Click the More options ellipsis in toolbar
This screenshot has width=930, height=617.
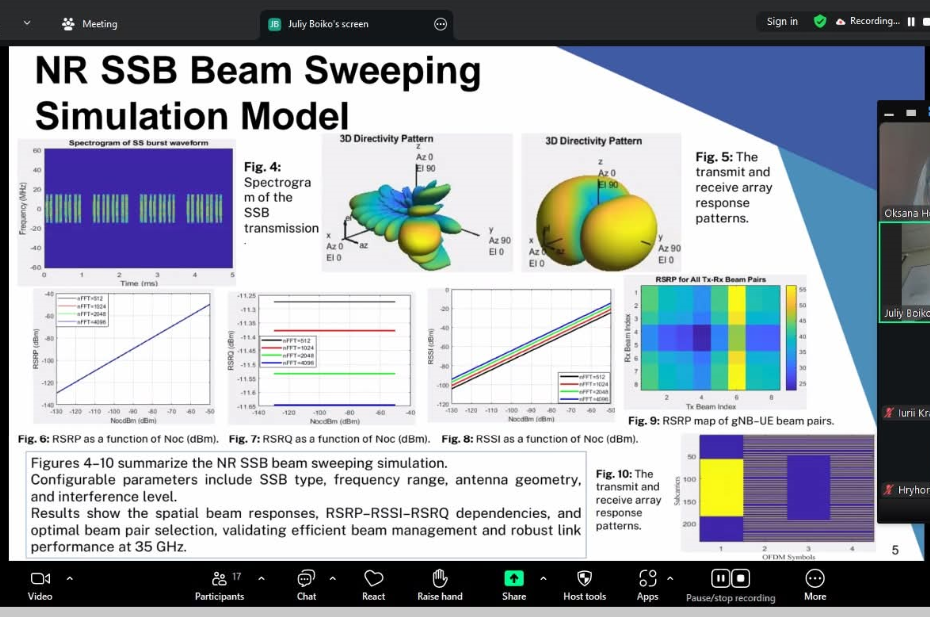(815, 579)
